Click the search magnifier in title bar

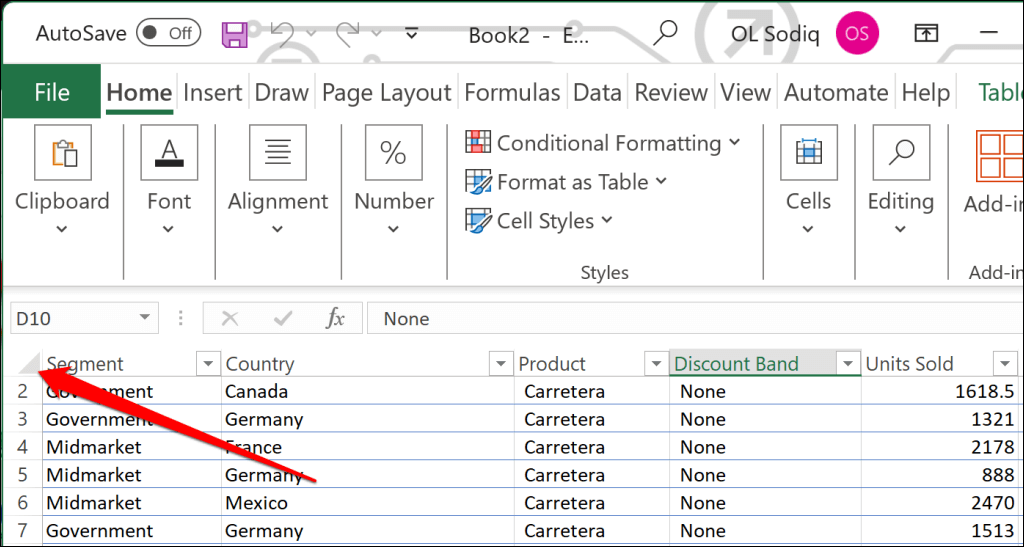665,34
